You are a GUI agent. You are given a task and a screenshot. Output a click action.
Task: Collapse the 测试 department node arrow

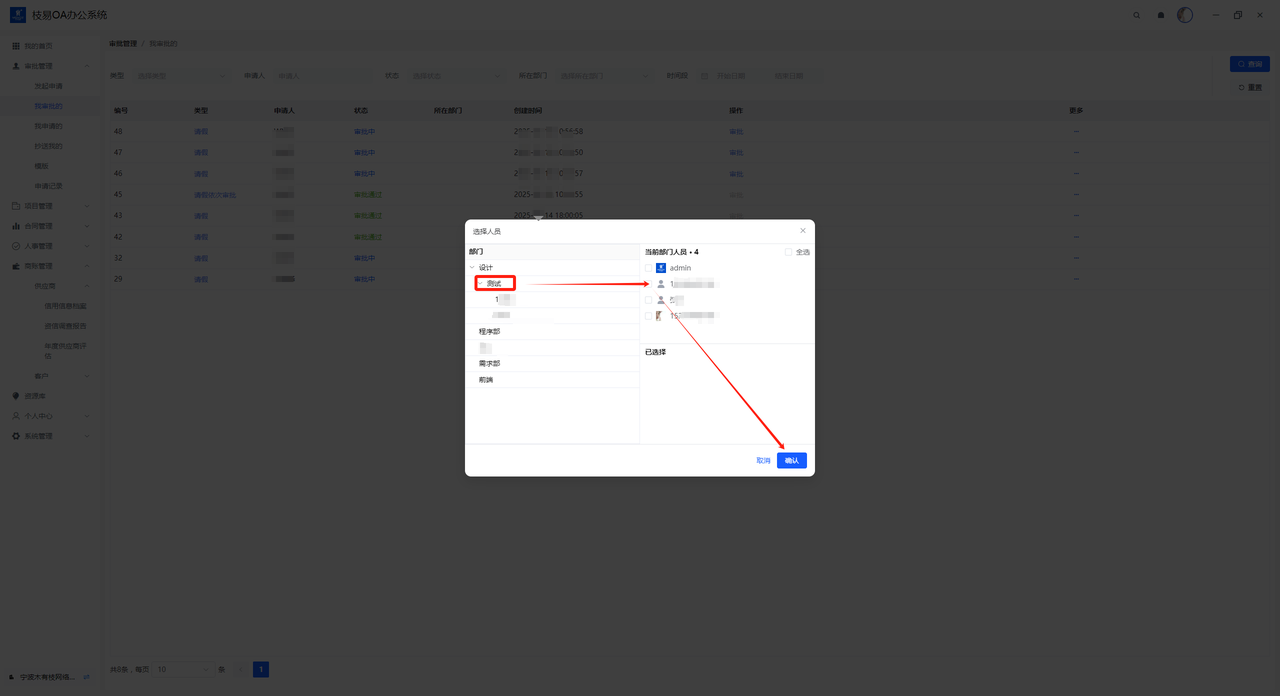[x=480, y=284]
